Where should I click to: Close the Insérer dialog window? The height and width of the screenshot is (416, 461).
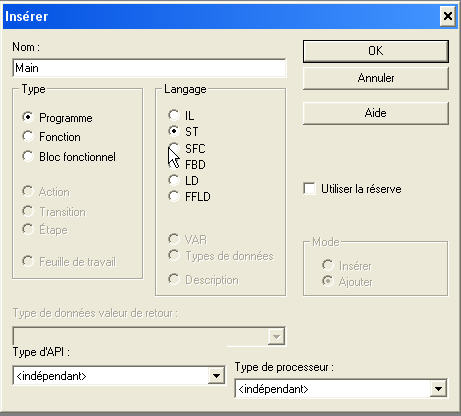tap(448, 16)
